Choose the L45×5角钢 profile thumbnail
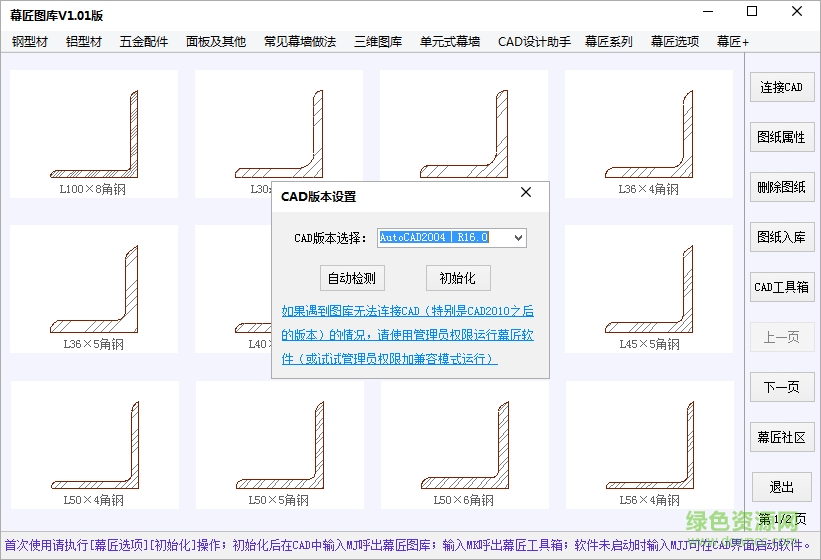 coord(648,289)
